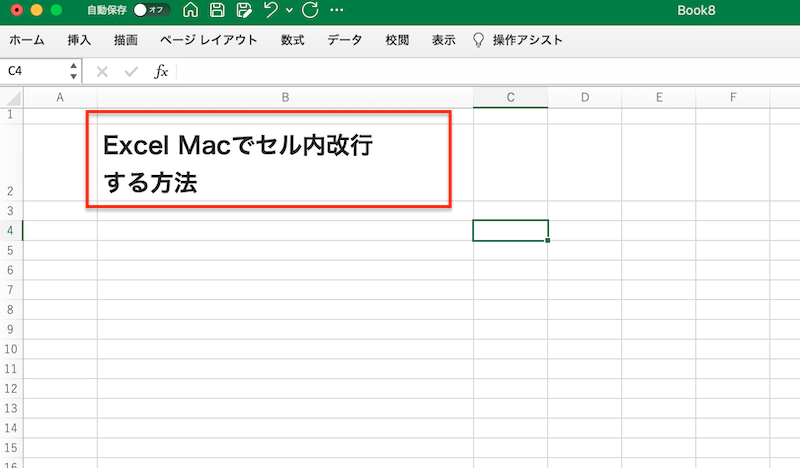Click the Book8 window title

coord(696,10)
